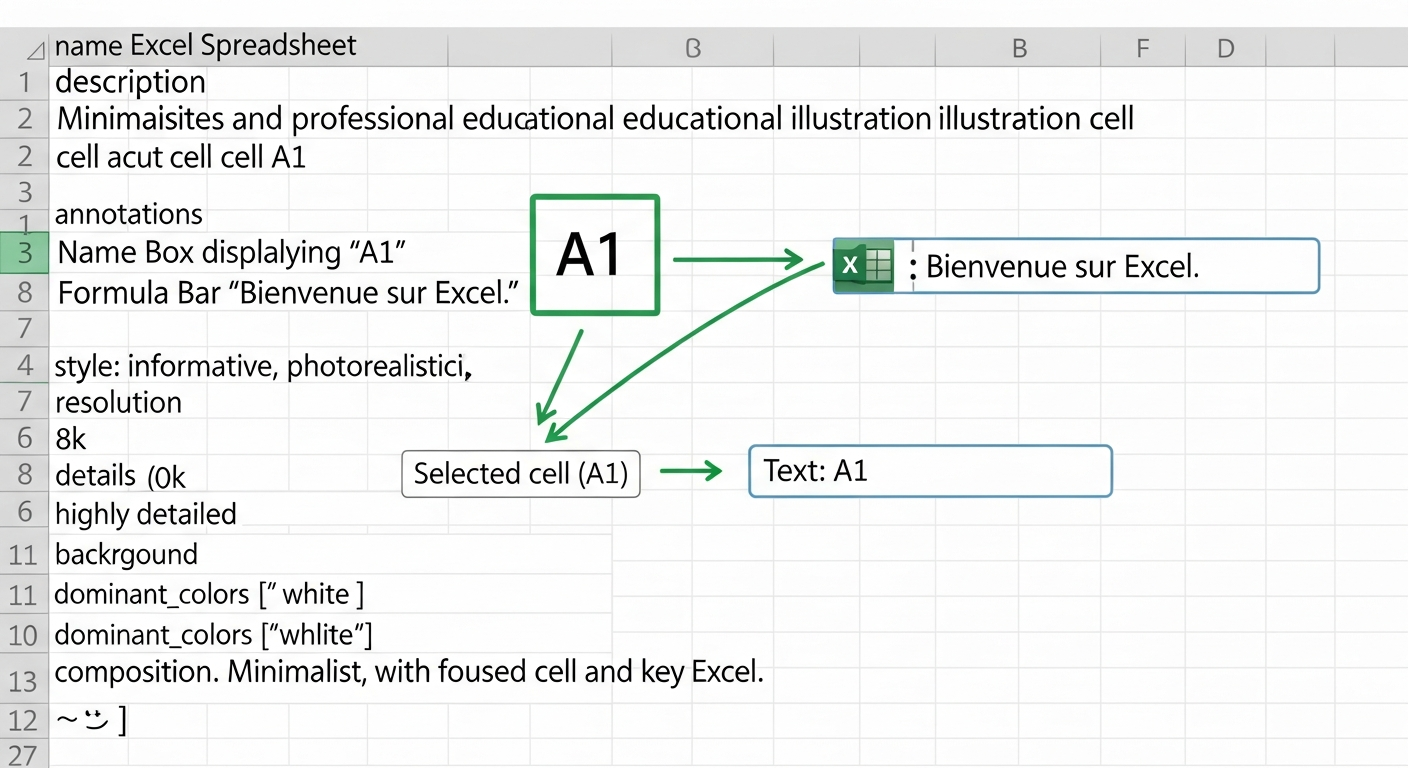Click the 'Name Box displaying "A1"' cell

[231, 253]
